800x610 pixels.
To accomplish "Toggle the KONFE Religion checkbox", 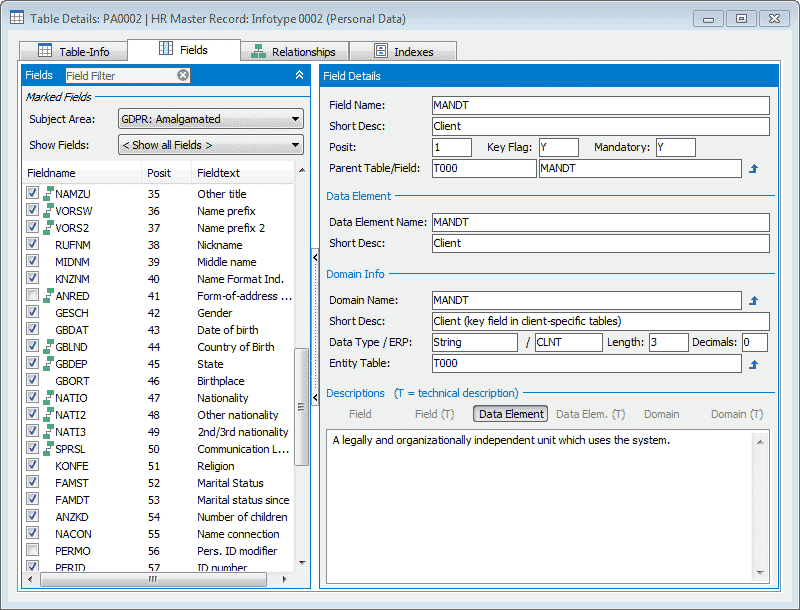I will pos(32,465).
